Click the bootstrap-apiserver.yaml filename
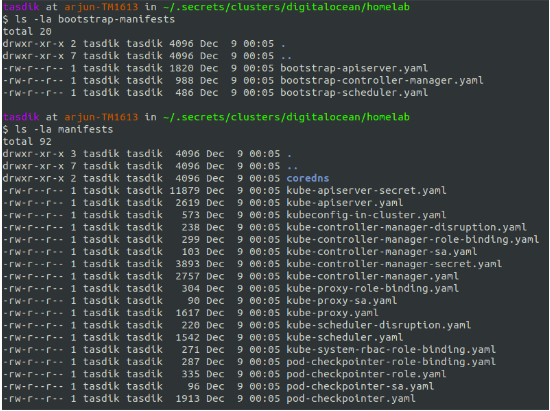Viewport: 550px width, 411px height. [354, 68]
